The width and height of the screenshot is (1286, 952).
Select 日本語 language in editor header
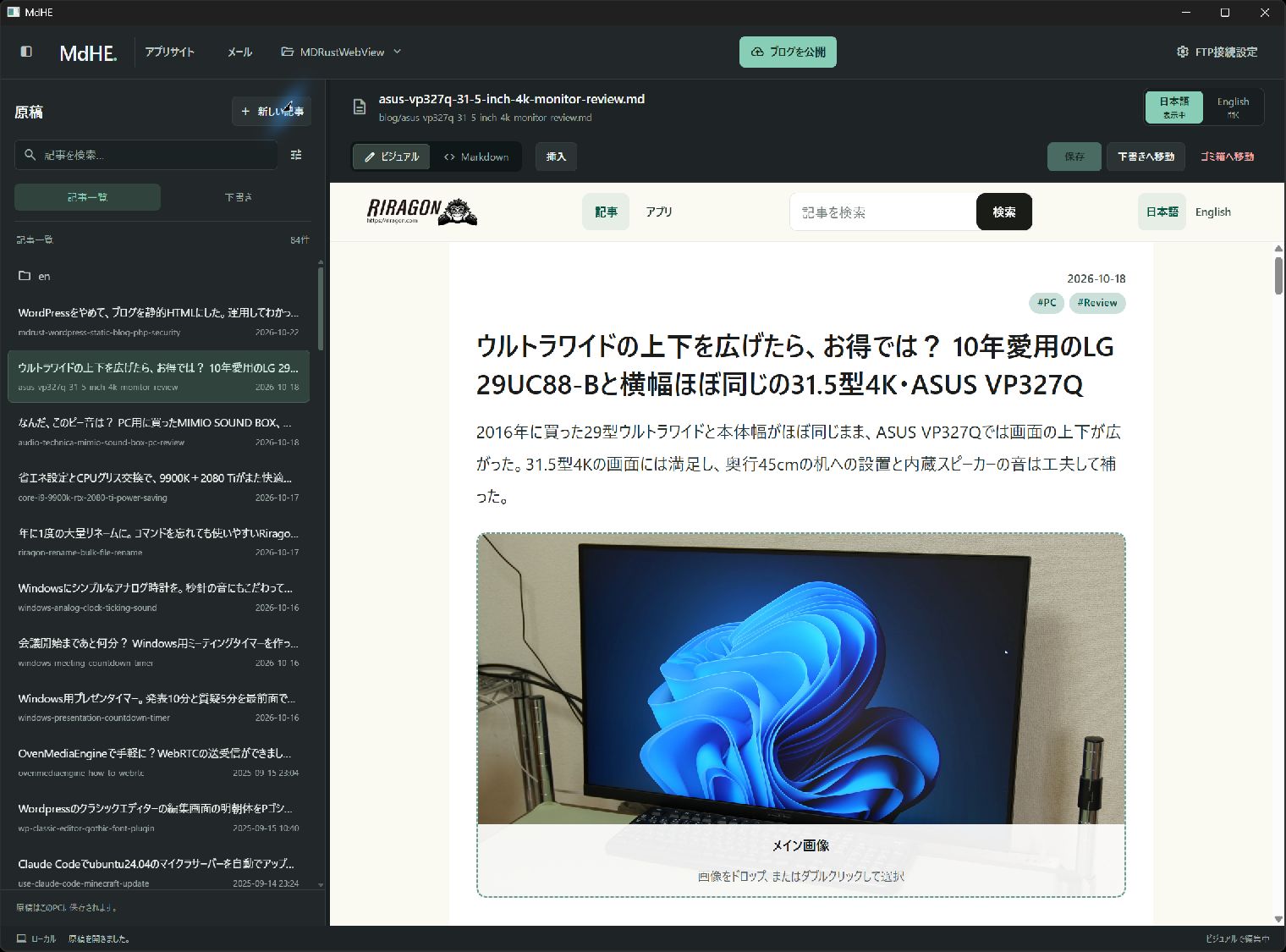(x=1174, y=107)
